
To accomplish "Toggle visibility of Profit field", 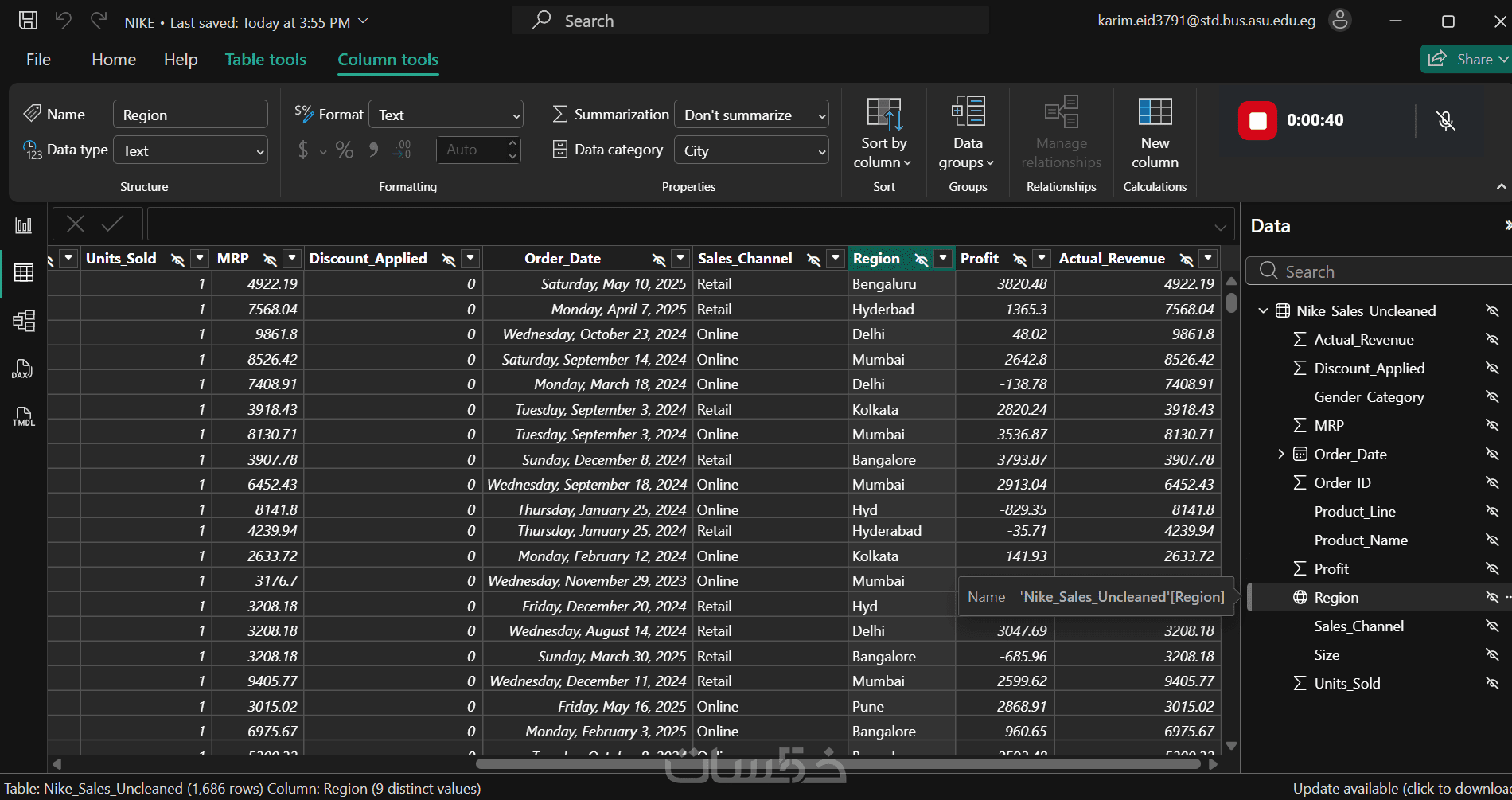I will pyautogui.click(x=1492, y=568).
